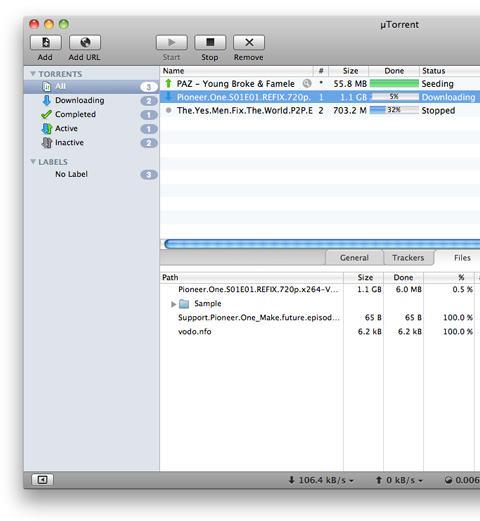480x521 pixels.
Task: Click the Downloading blue arrow icon
Action: pos(46,100)
